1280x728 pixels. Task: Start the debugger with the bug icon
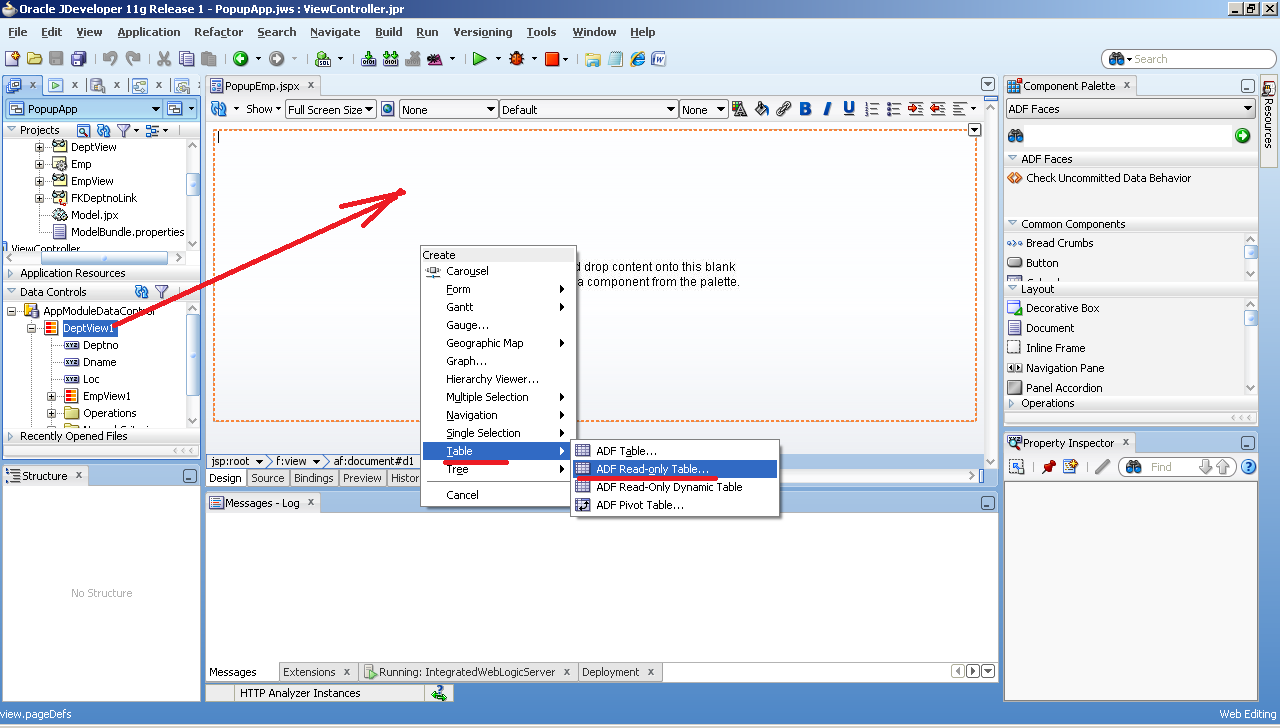coord(518,58)
